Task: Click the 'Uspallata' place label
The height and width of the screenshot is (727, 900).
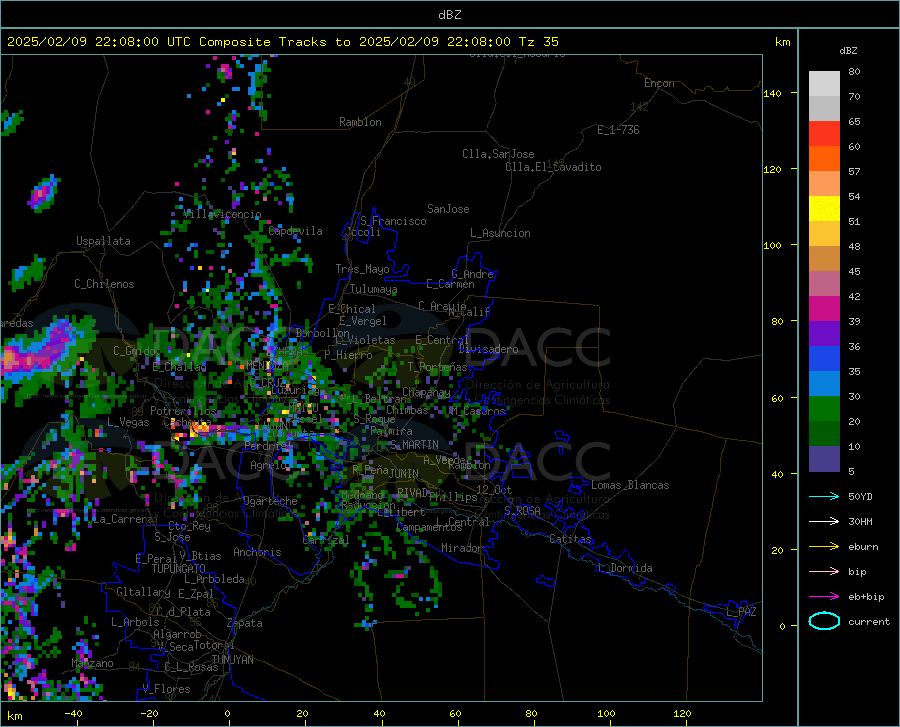Action: (x=103, y=241)
